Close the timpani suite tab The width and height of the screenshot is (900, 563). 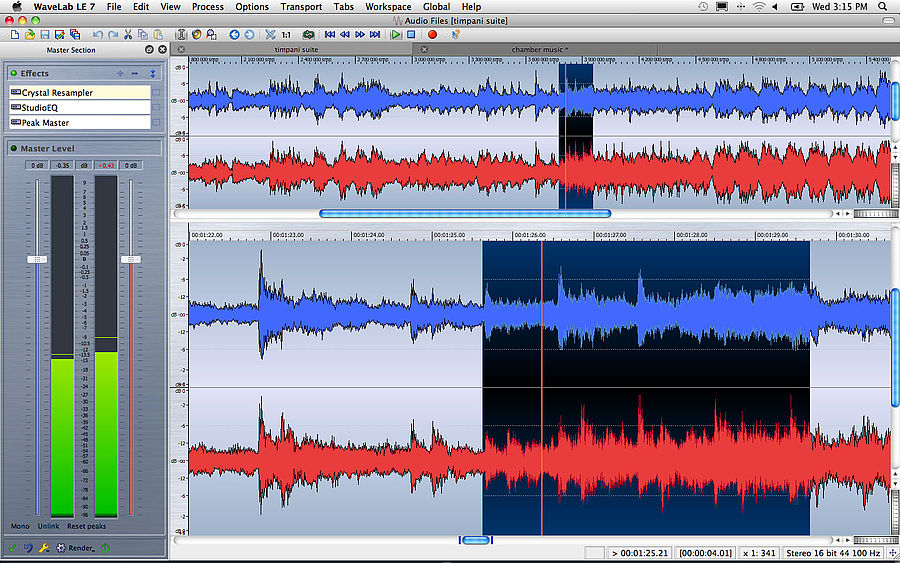pos(181,49)
